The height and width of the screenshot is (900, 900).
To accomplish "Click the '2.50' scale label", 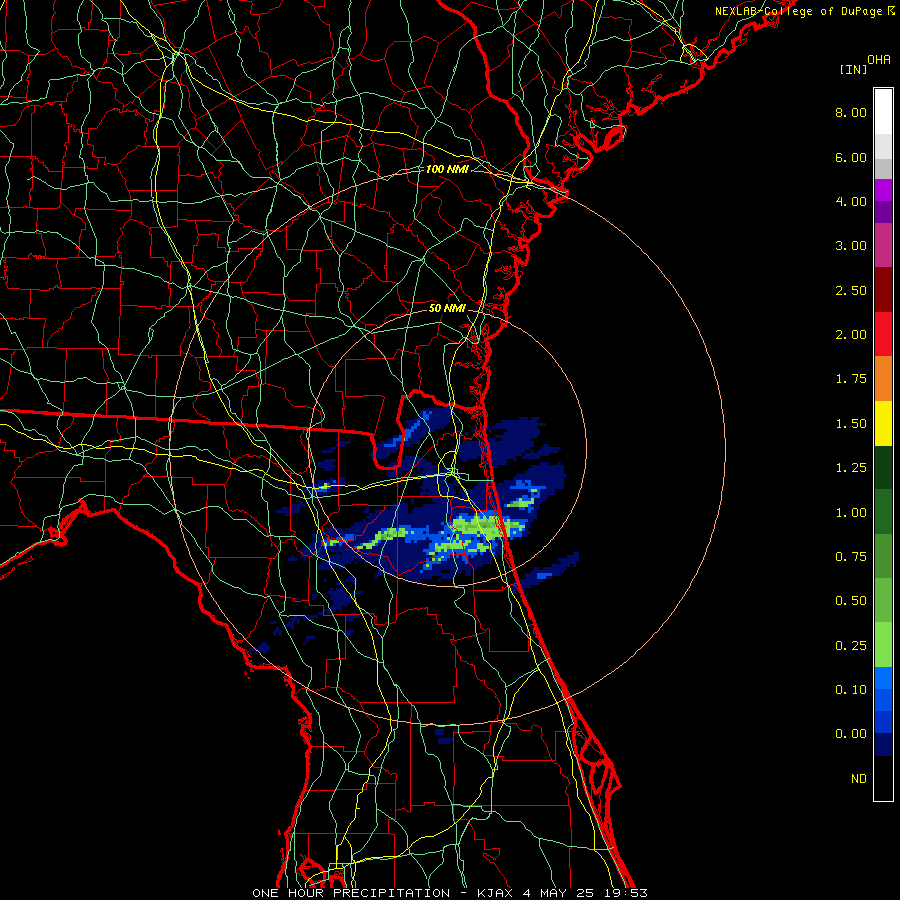I will pos(851,290).
